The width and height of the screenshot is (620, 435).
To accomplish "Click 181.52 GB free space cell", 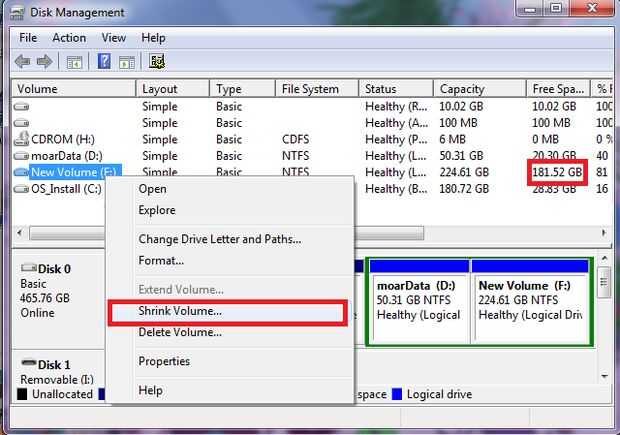I will pos(557,172).
